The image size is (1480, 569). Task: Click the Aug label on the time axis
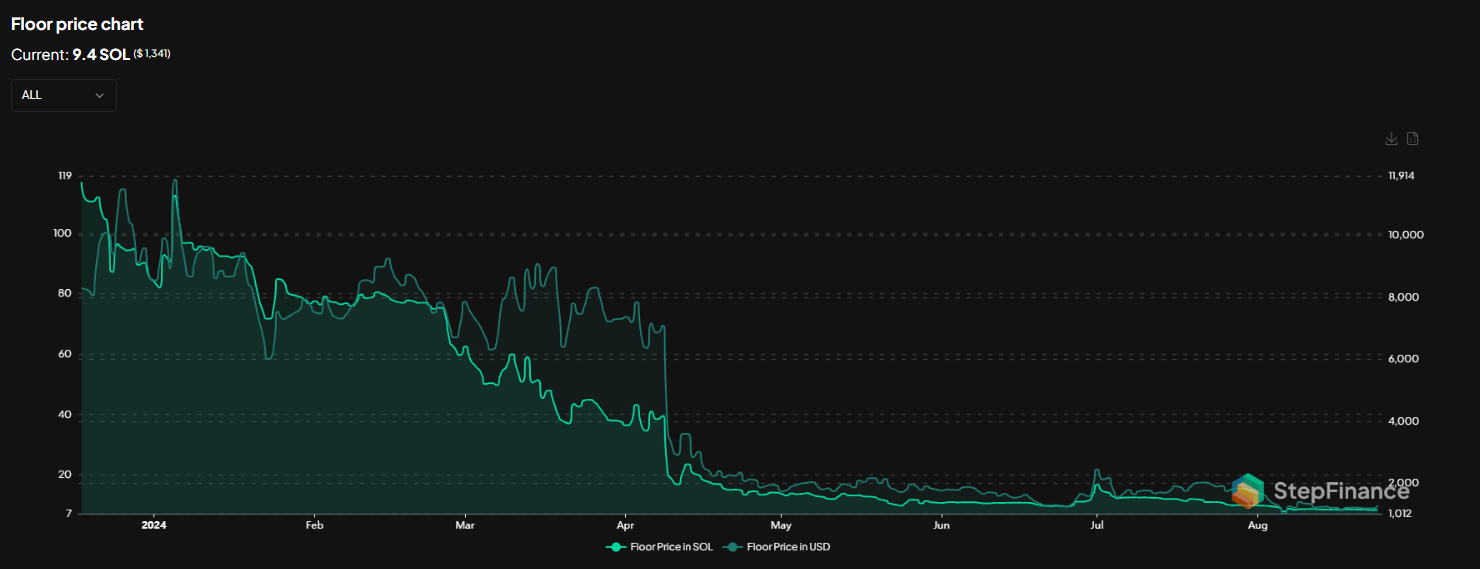tap(1258, 525)
